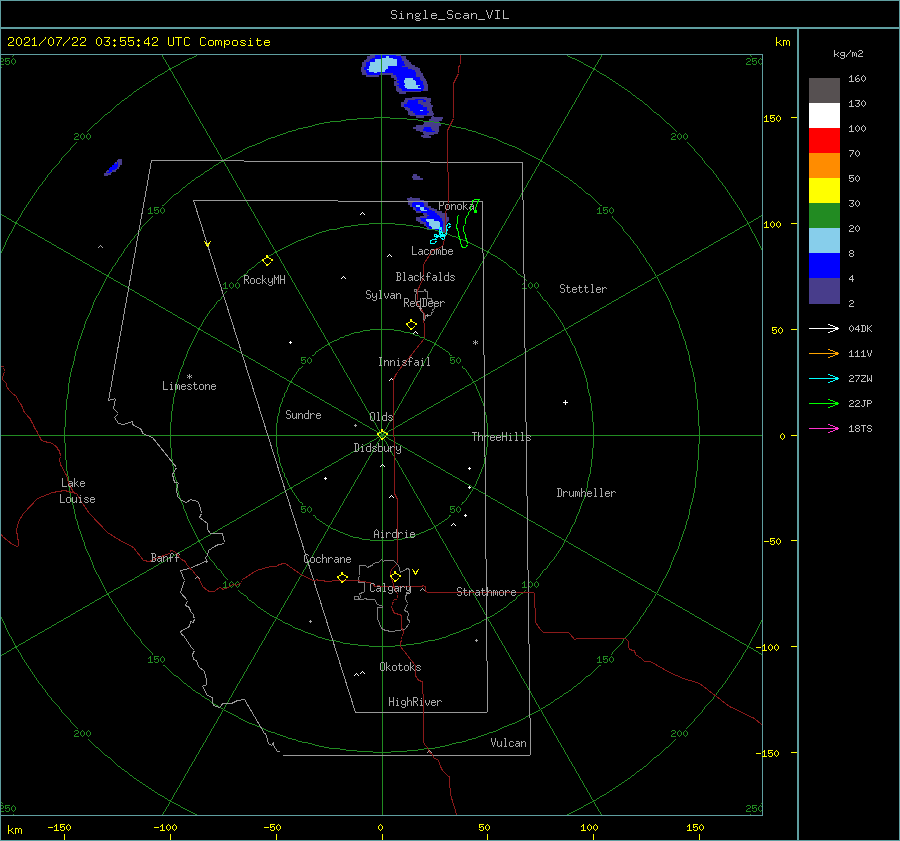Click the Okotoks label
Viewport: 900px width, 841px height.
tap(400, 667)
